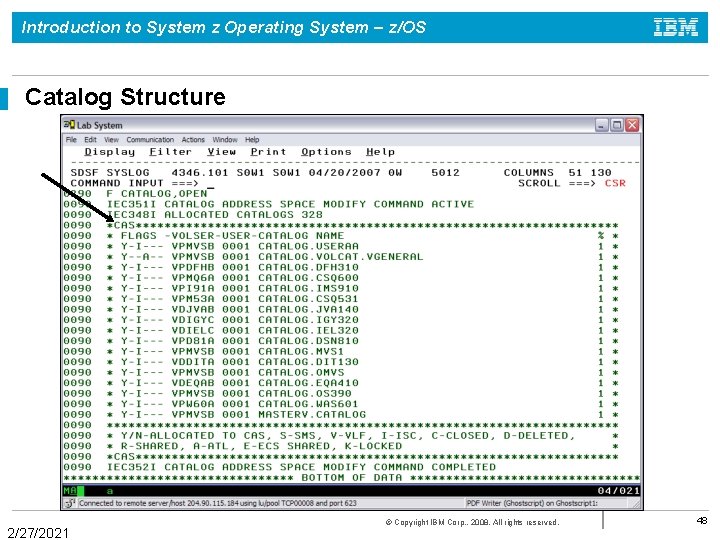Select CATALOG.MVS1 entry
Image resolution: width=720 pixels, height=540 pixels.
point(301,352)
